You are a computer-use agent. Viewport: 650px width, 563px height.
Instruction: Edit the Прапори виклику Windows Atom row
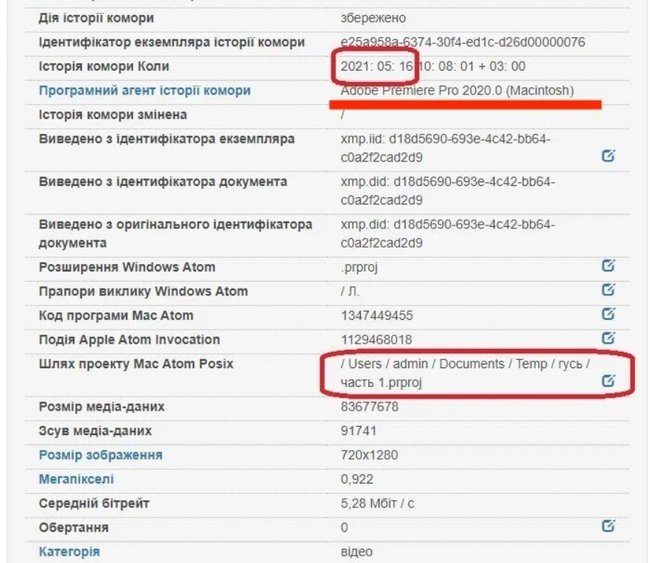607,290
